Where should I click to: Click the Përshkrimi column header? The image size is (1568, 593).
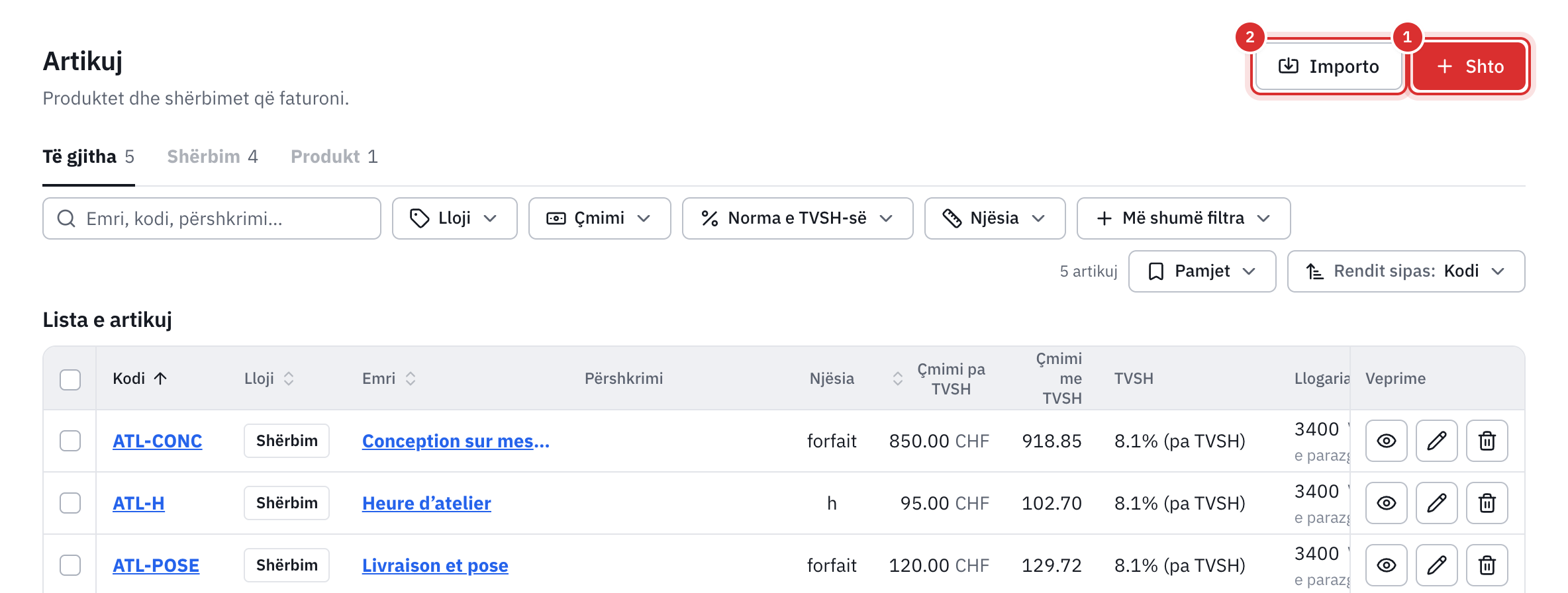pos(624,379)
